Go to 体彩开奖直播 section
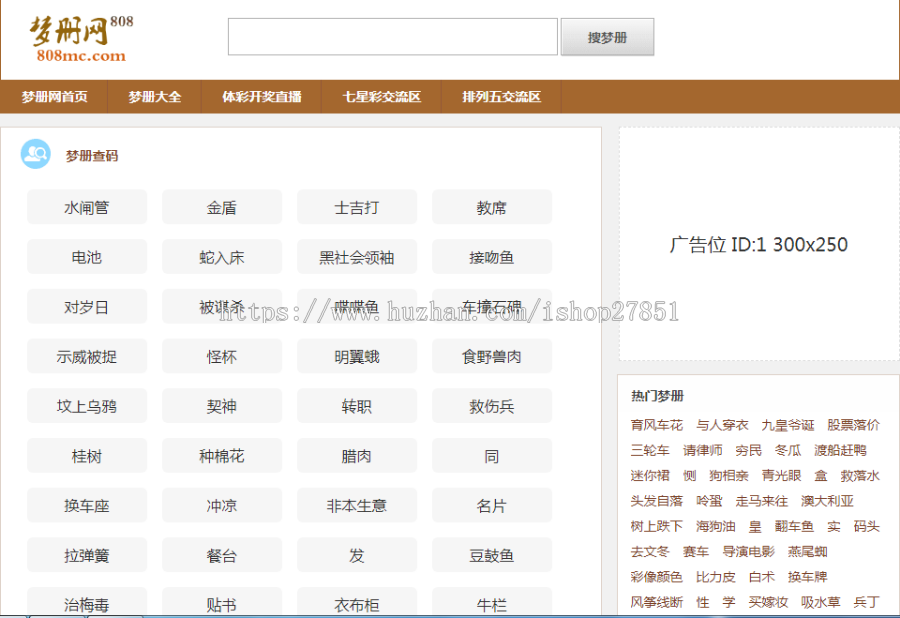Viewport: 900px width, 618px height. [261, 97]
